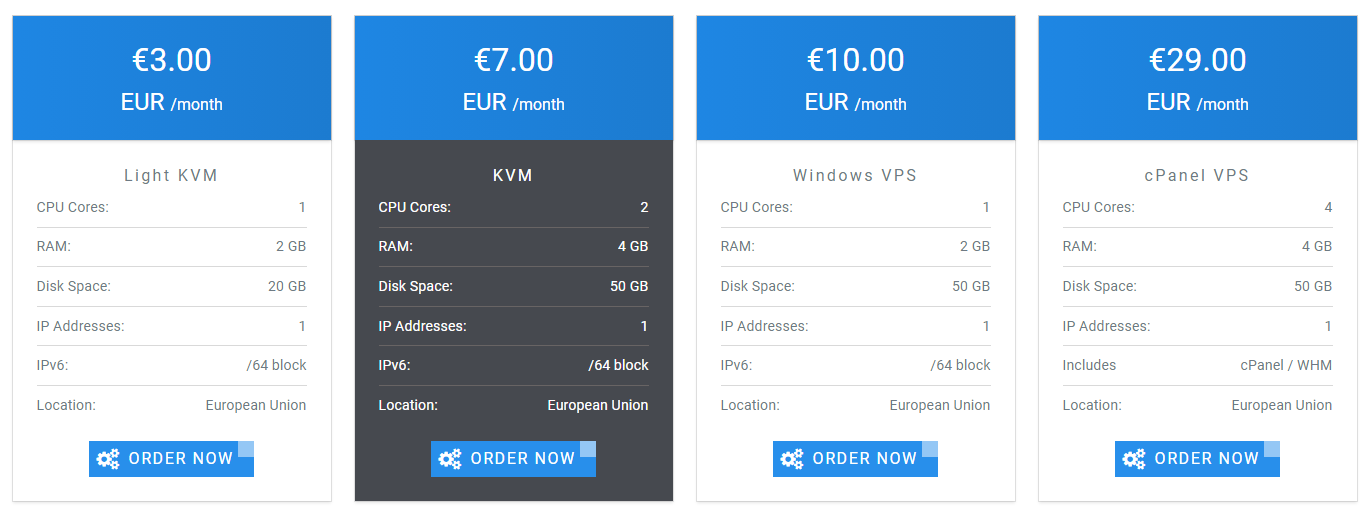Image resolution: width=1369 pixels, height=514 pixels.
Task: Select the €29.00 price header
Action: coord(1198,78)
